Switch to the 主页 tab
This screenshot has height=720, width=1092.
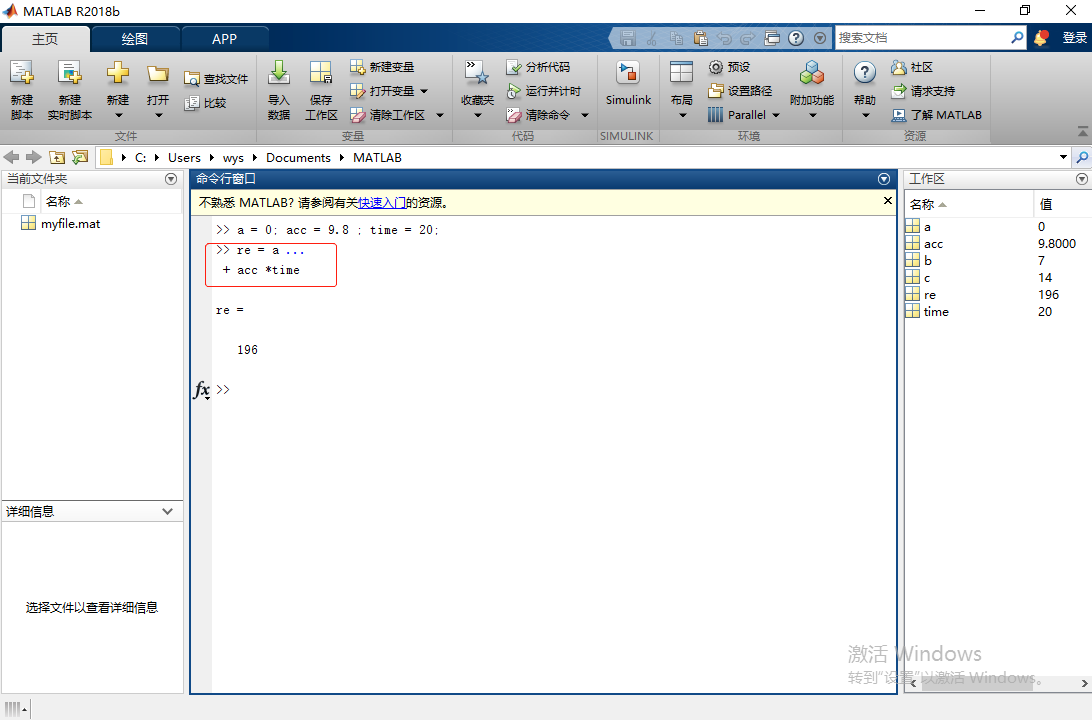point(45,39)
